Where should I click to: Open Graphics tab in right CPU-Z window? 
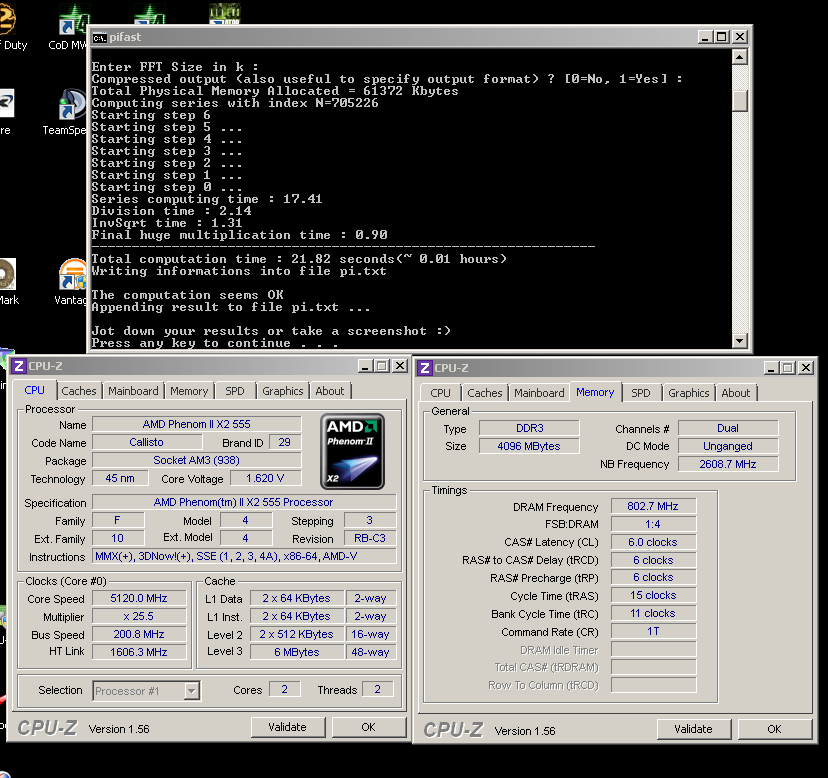[x=689, y=393]
